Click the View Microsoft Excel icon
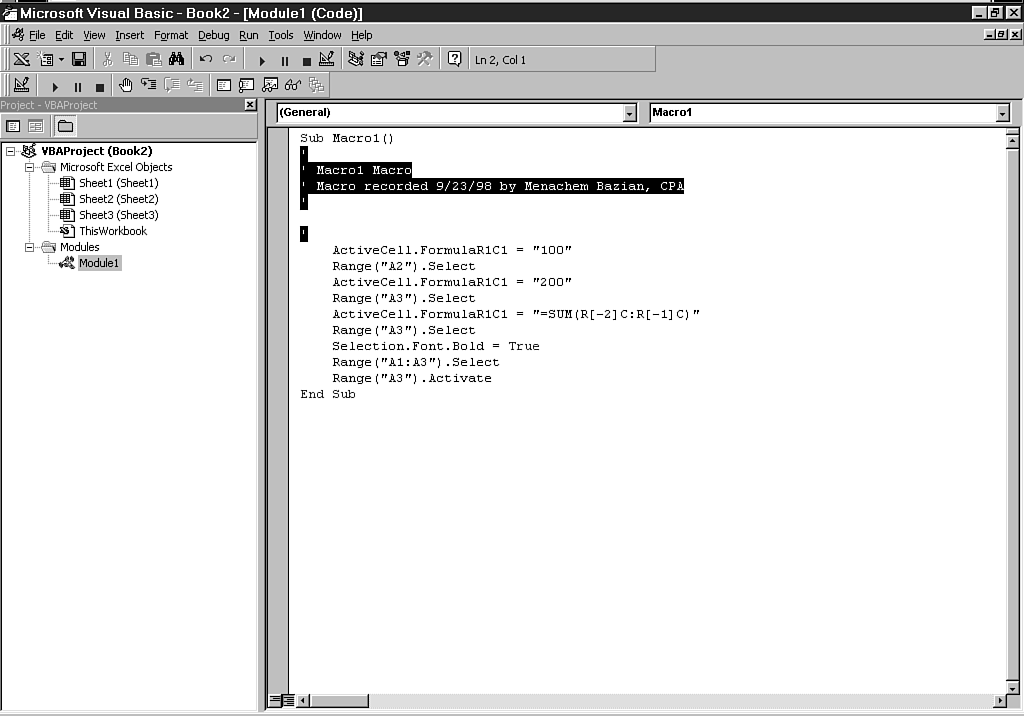 (x=21, y=60)
